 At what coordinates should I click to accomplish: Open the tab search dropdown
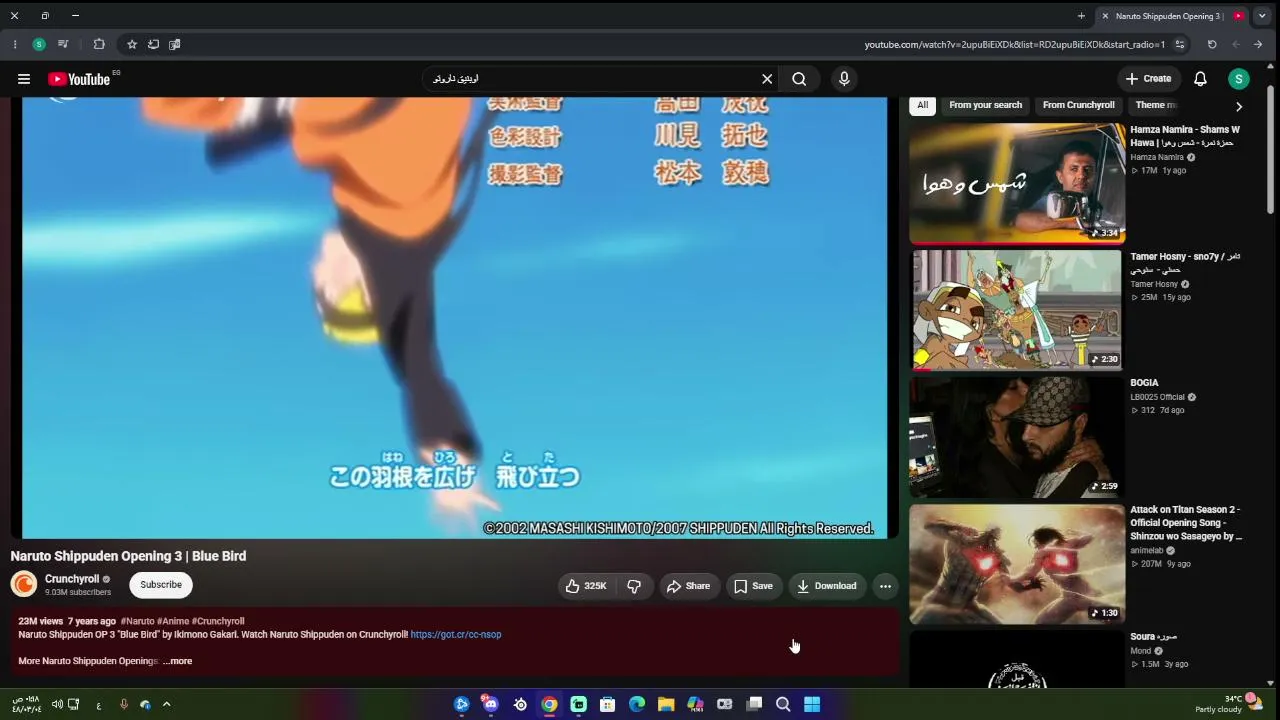(x=1262, y=16)
